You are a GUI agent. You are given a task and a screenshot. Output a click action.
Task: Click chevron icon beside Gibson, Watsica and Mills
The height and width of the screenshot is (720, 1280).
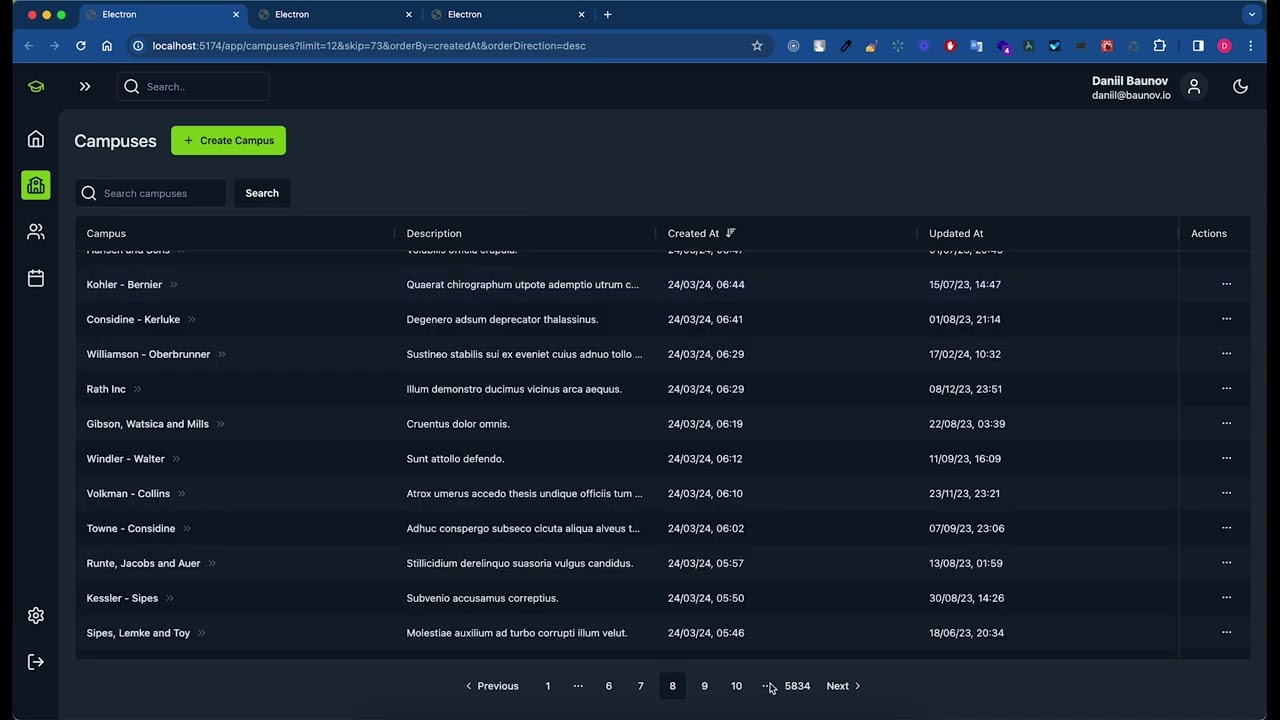(x=220, y=424)
